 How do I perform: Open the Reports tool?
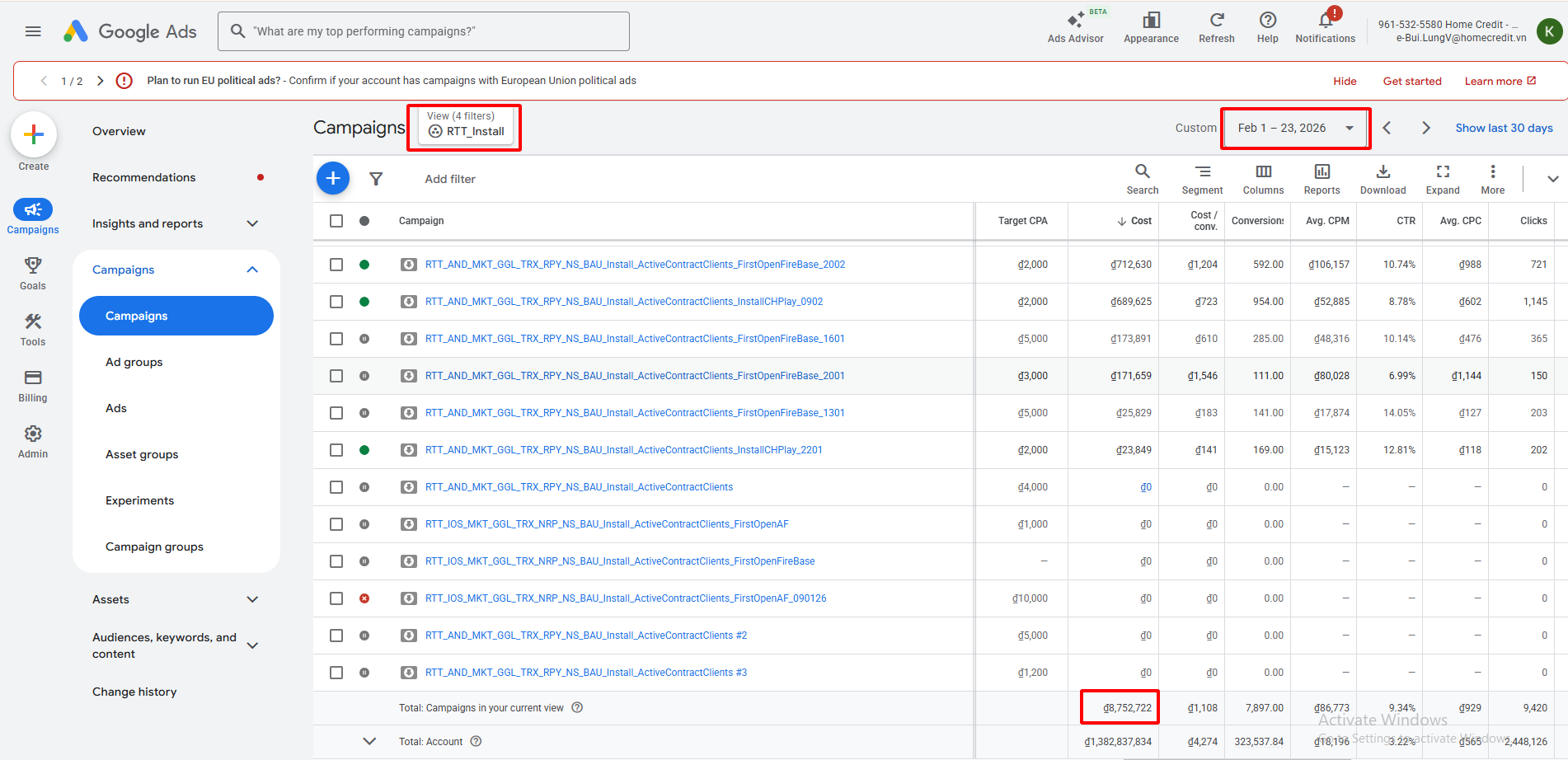1322,178
